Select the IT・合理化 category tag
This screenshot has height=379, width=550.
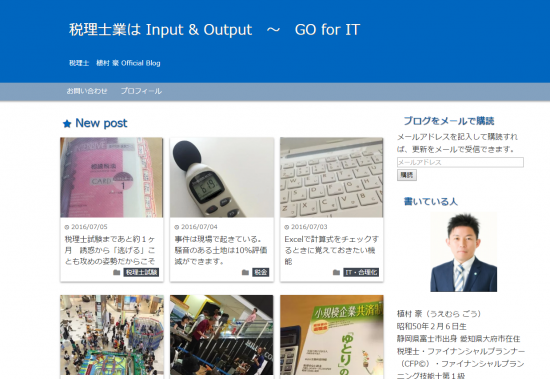click(361, 272)
